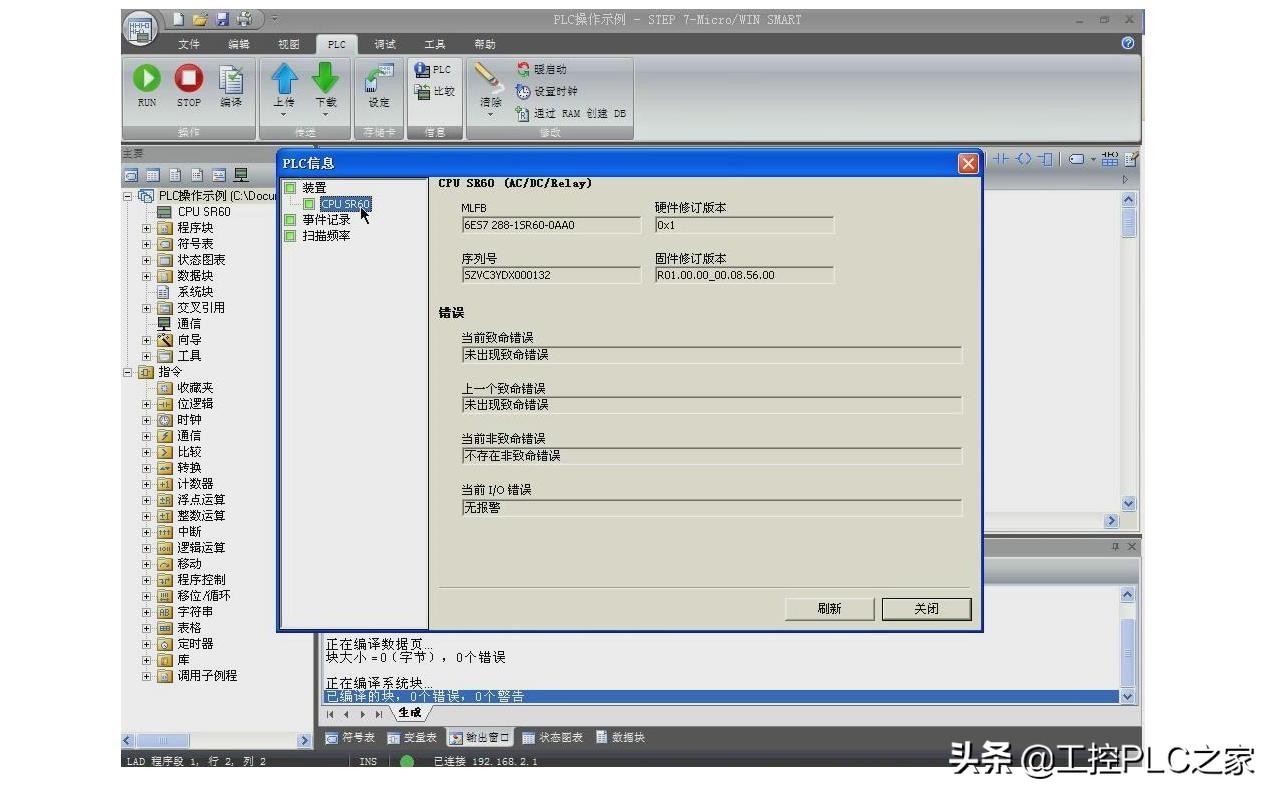
Task: Open the 上传 upload dropdown arrow
Action: point(284,114)
